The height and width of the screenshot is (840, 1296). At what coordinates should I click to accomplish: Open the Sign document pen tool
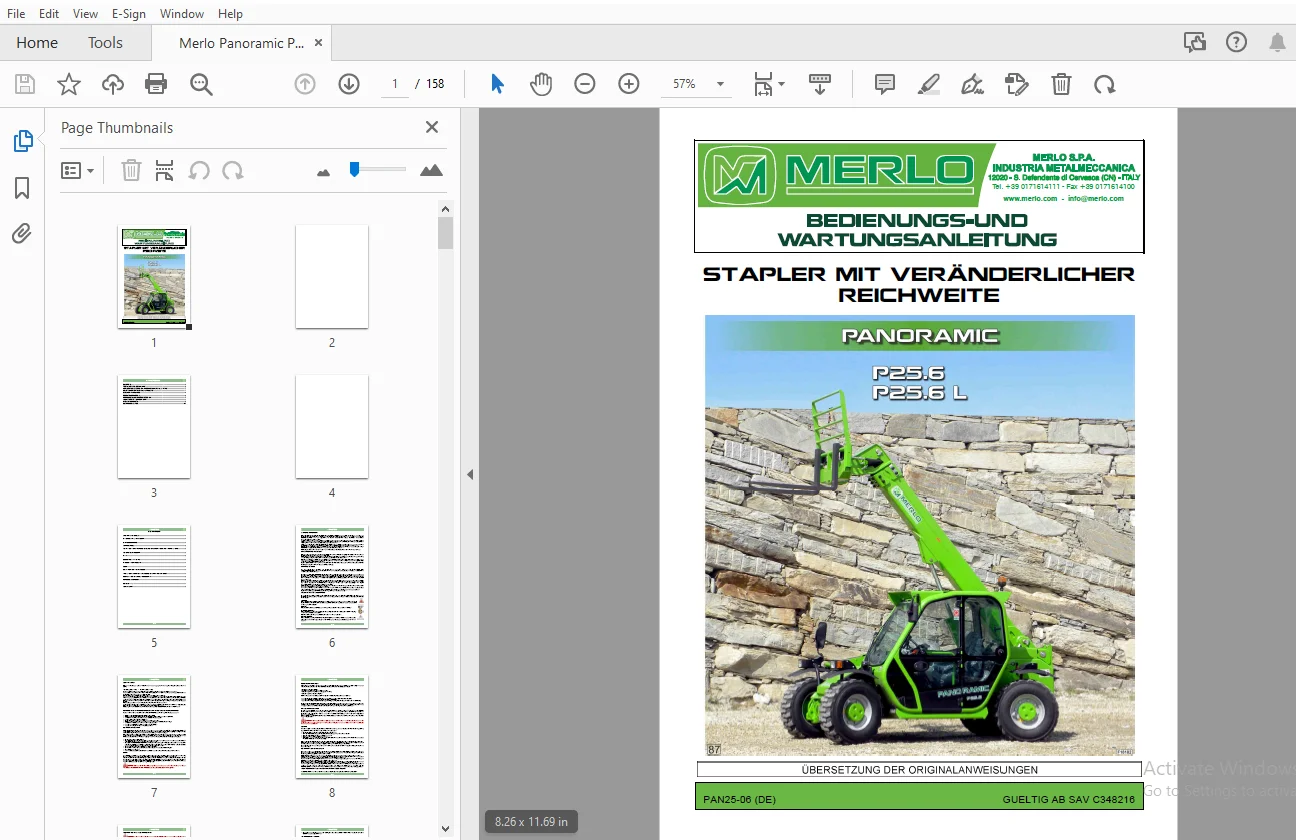tap(972, 84)
